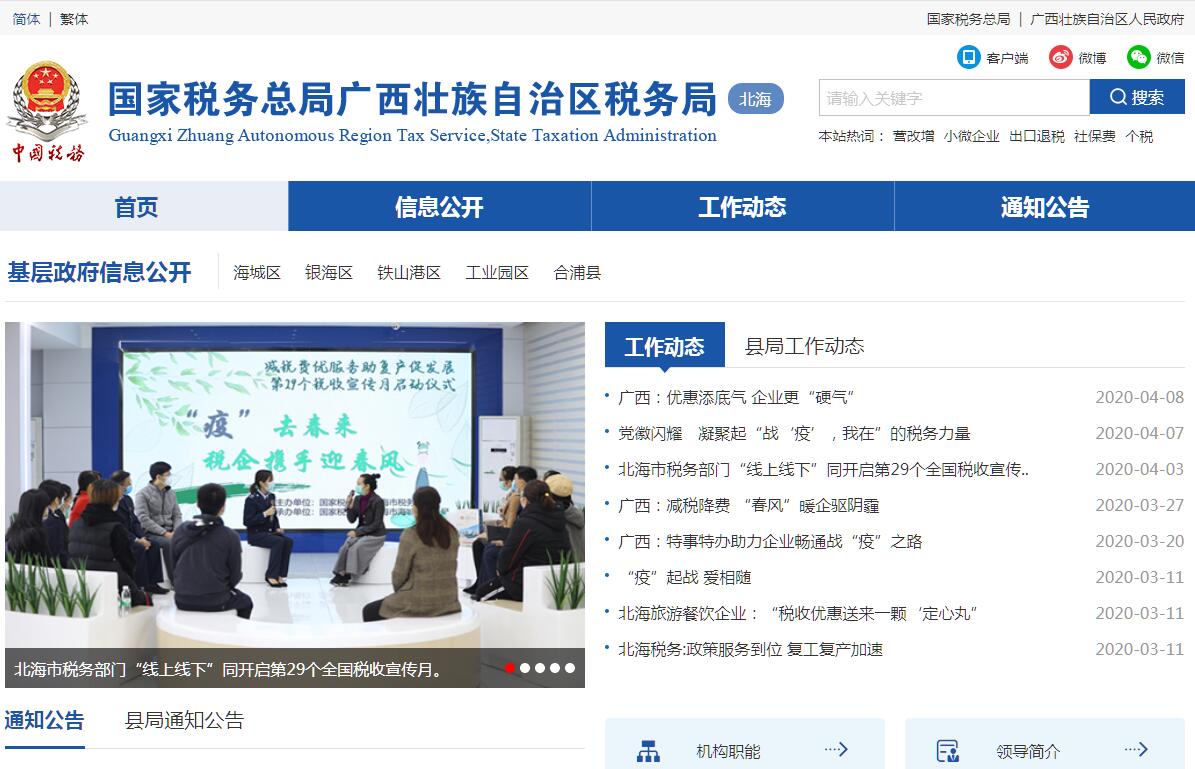Open the 海城区 district link
This screenshot has width=1195, height=769.
point(257,272)
